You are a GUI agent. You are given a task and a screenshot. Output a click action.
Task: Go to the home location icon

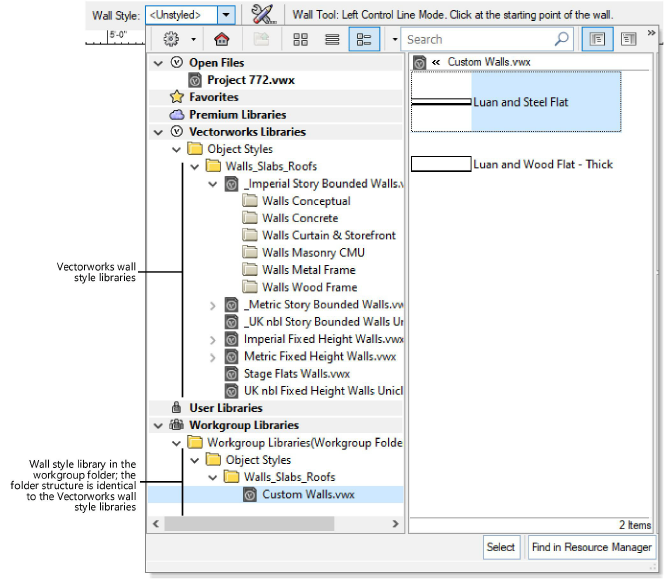coord(221,39)
